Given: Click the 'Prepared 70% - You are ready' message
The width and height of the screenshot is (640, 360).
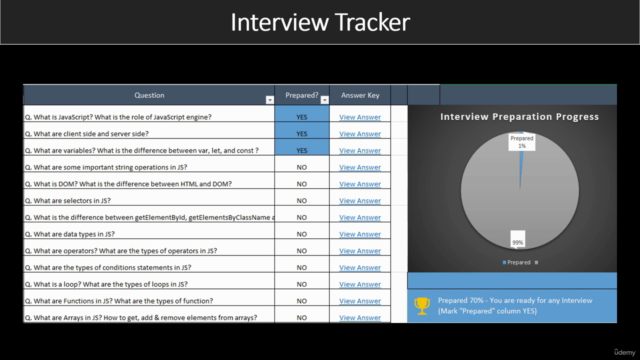Looking at the screenshot, I should [x=515, y=306].
